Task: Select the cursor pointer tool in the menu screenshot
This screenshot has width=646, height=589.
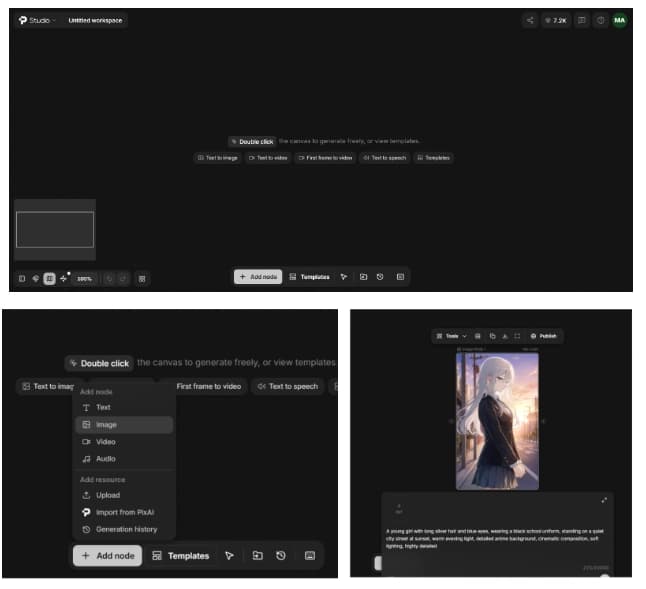Action: click(x=229, y=556)
